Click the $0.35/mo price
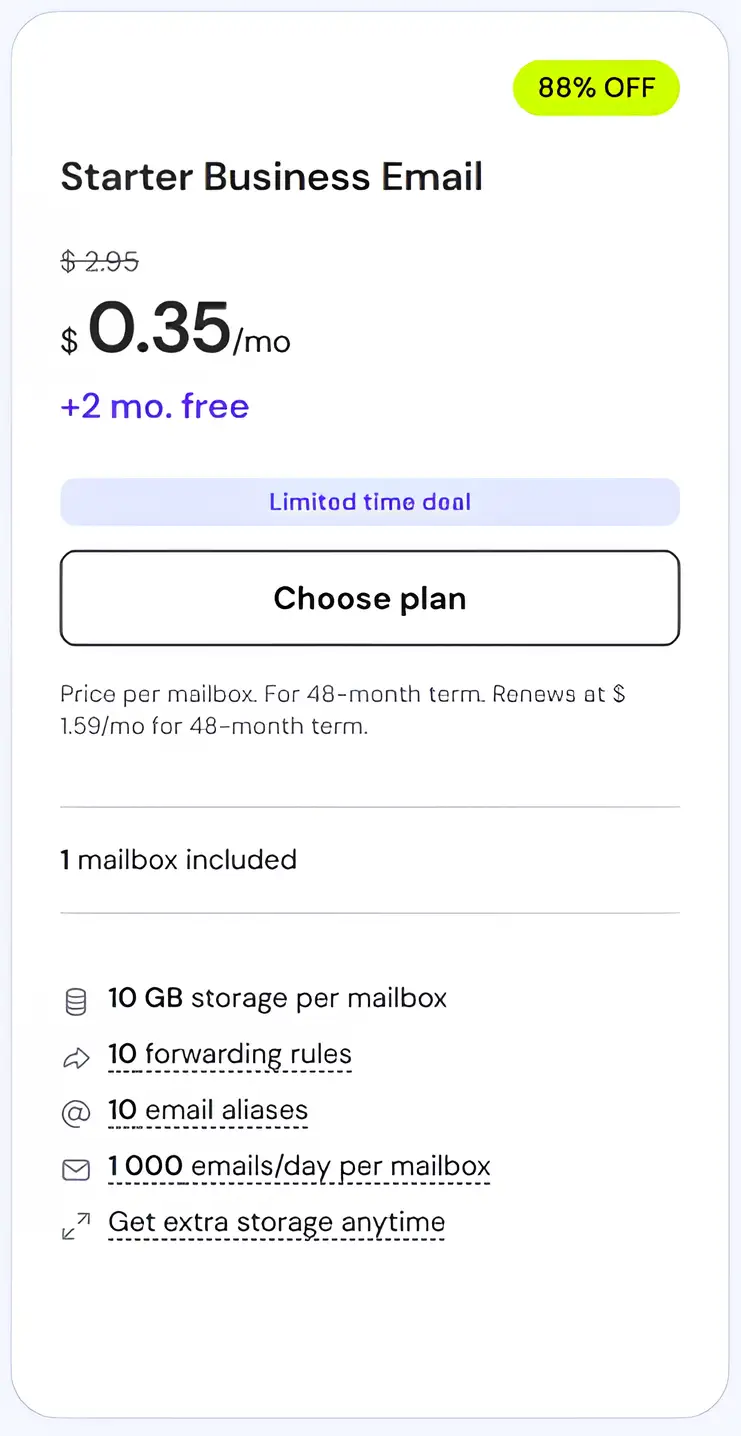 tap(176, 330)
